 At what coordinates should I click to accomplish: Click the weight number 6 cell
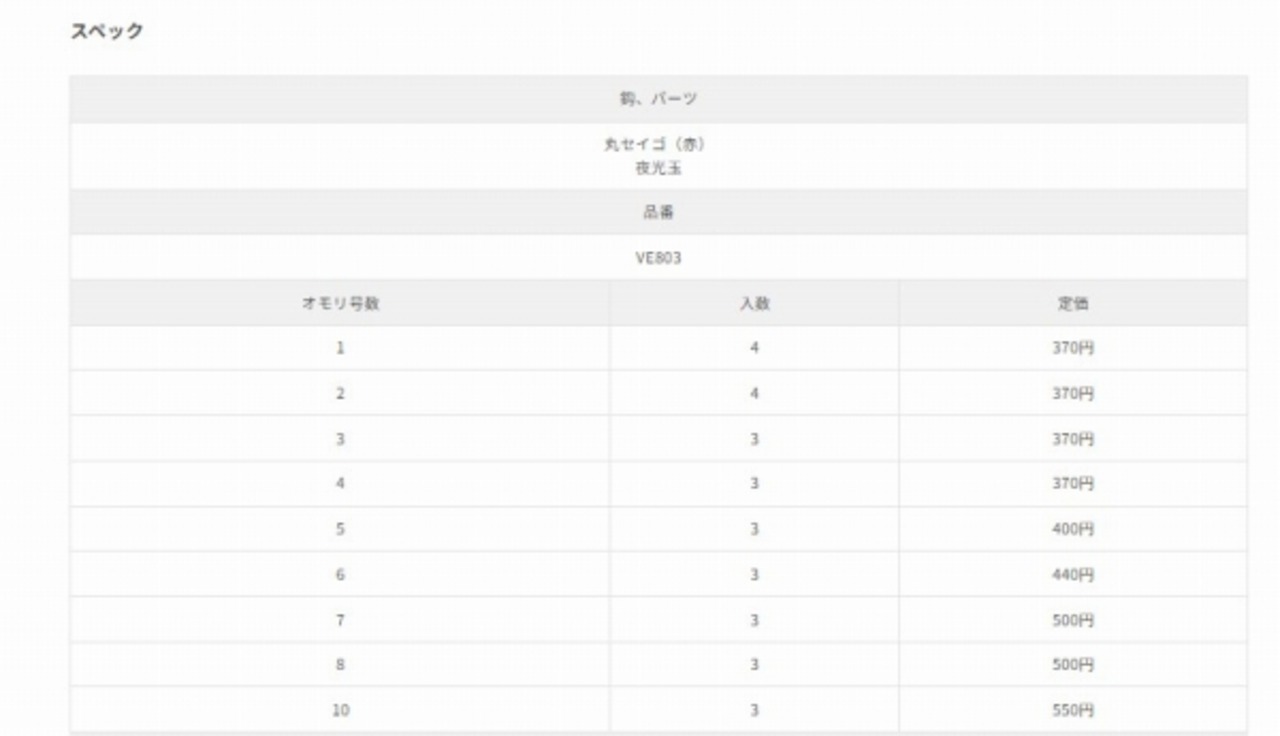340,575
